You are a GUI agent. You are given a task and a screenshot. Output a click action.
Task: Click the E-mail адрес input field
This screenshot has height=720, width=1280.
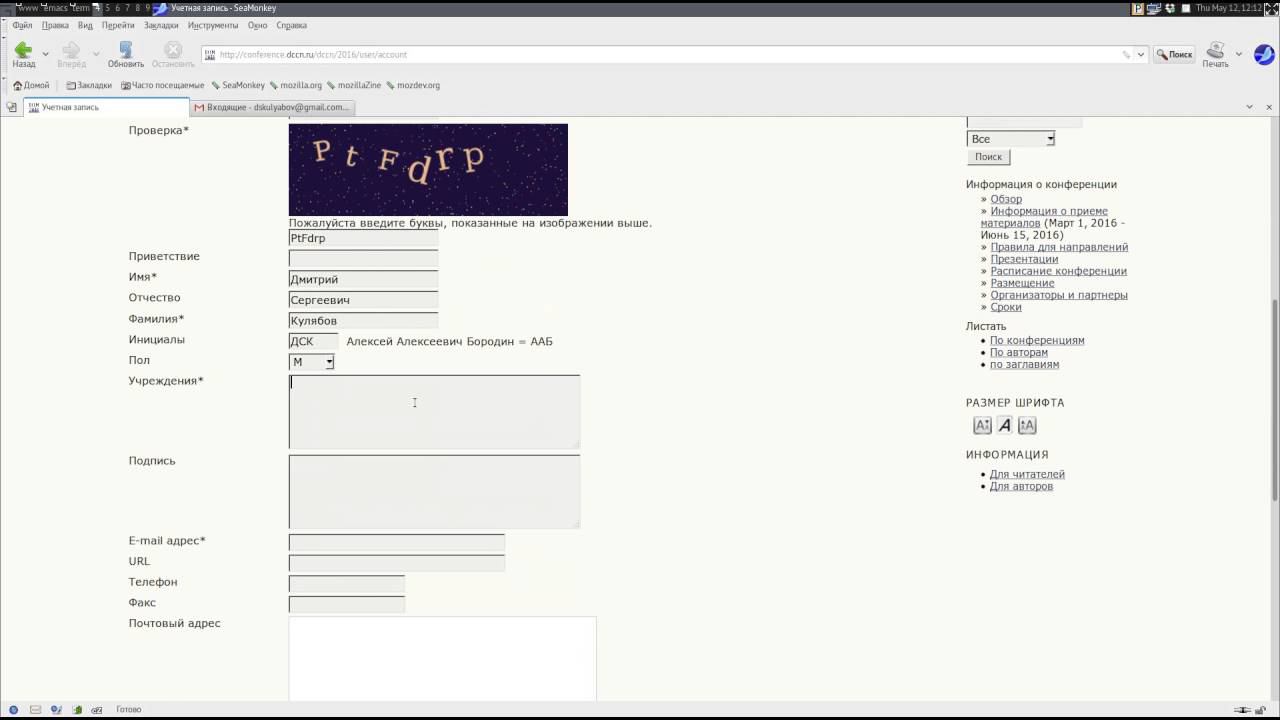coord(397,543)
